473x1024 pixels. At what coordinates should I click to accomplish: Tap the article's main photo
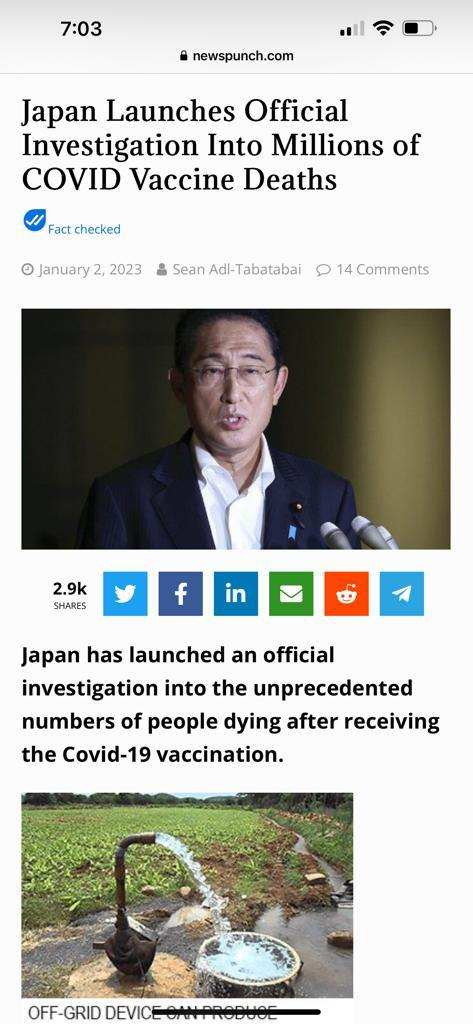click(236, 429)
